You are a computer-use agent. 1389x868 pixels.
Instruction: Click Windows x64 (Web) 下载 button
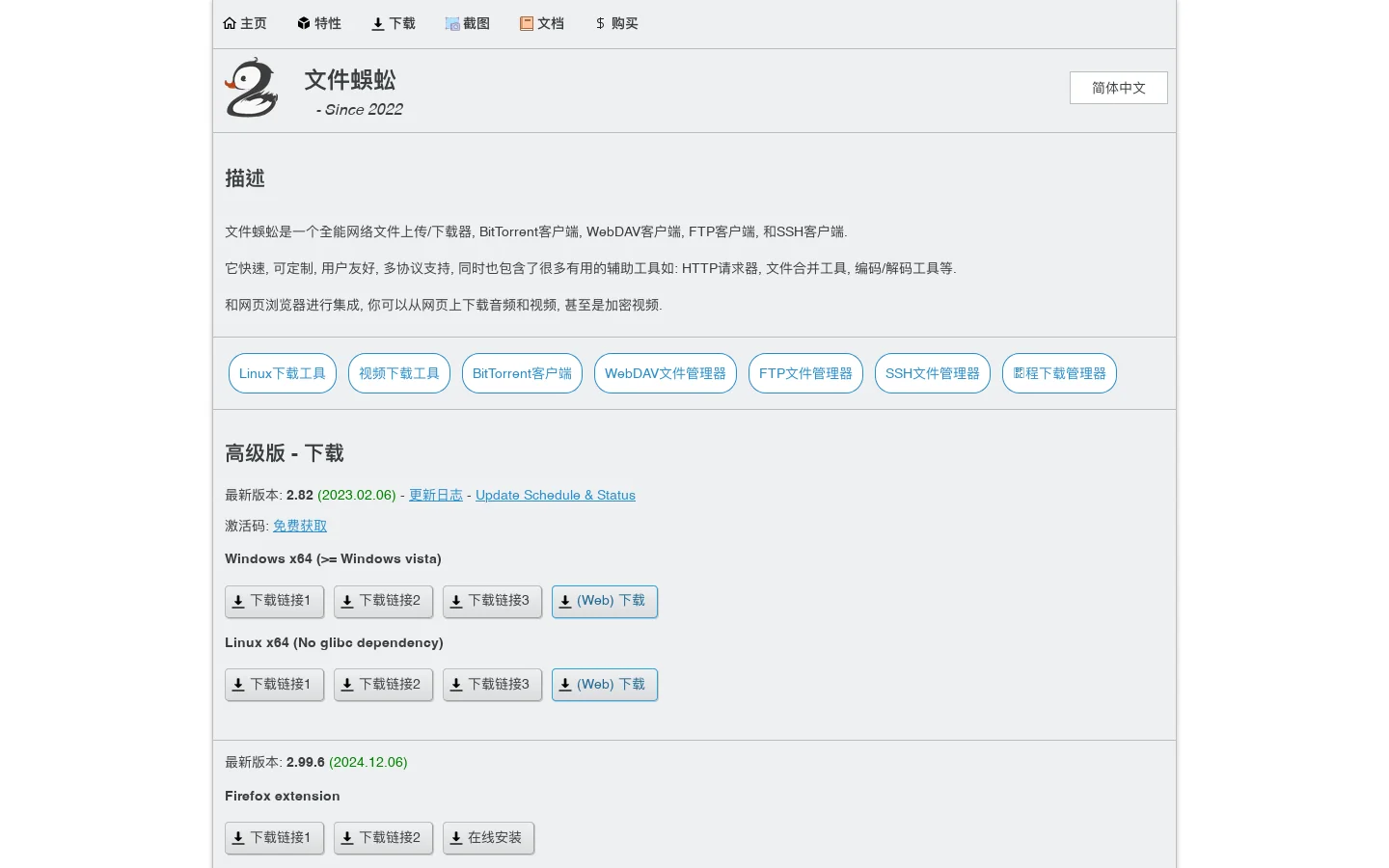[605, 601]
